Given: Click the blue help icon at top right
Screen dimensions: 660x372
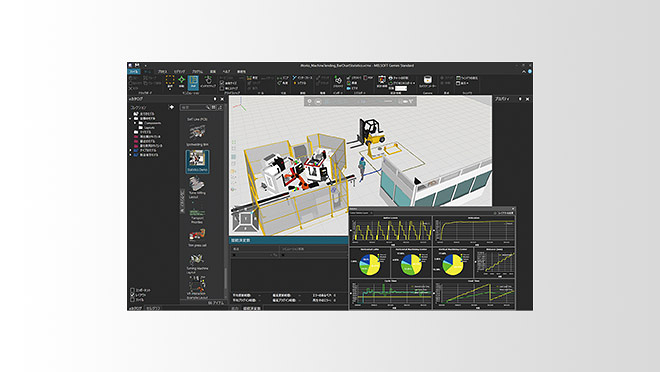Looking at the screenshot, I should click(x=530, y=72).
